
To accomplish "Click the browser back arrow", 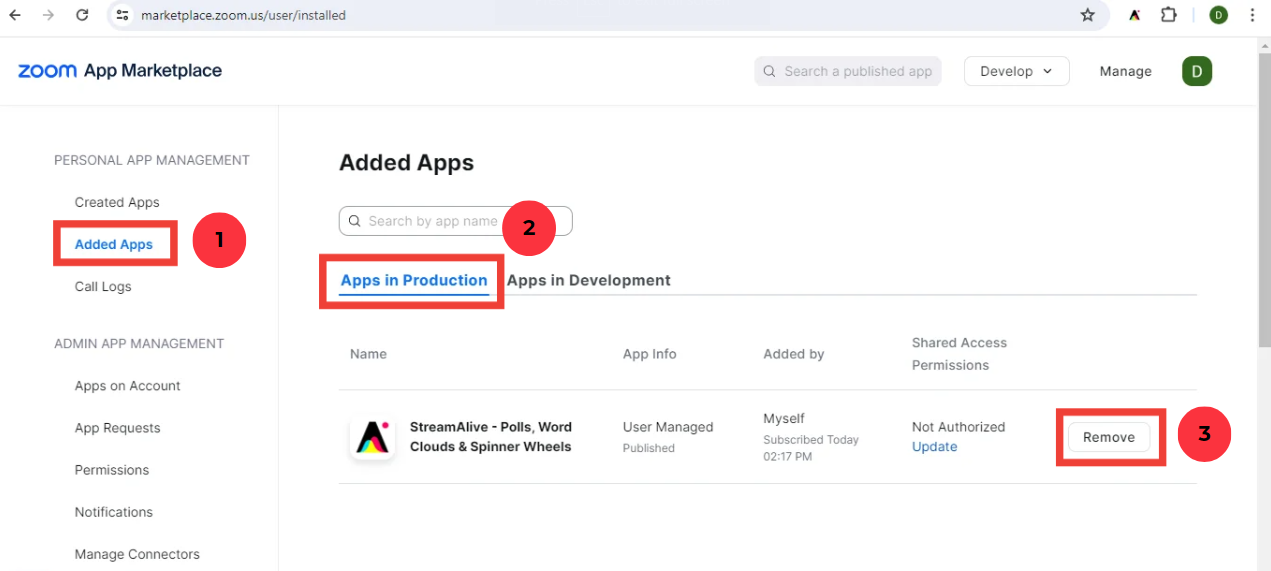I will (x=15, y=15).
